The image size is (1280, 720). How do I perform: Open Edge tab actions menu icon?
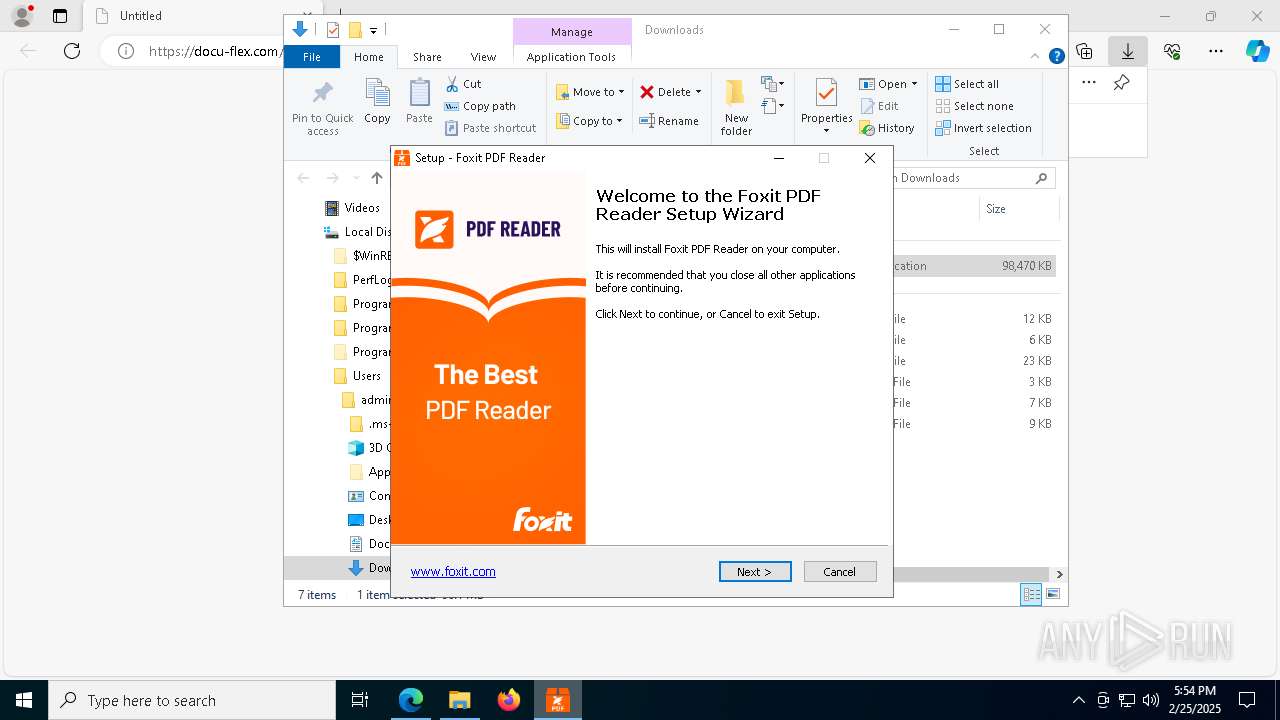[60, 16]
